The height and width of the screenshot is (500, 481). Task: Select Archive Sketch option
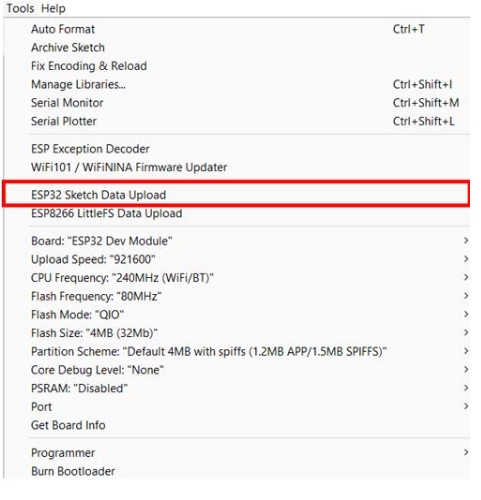236,48
